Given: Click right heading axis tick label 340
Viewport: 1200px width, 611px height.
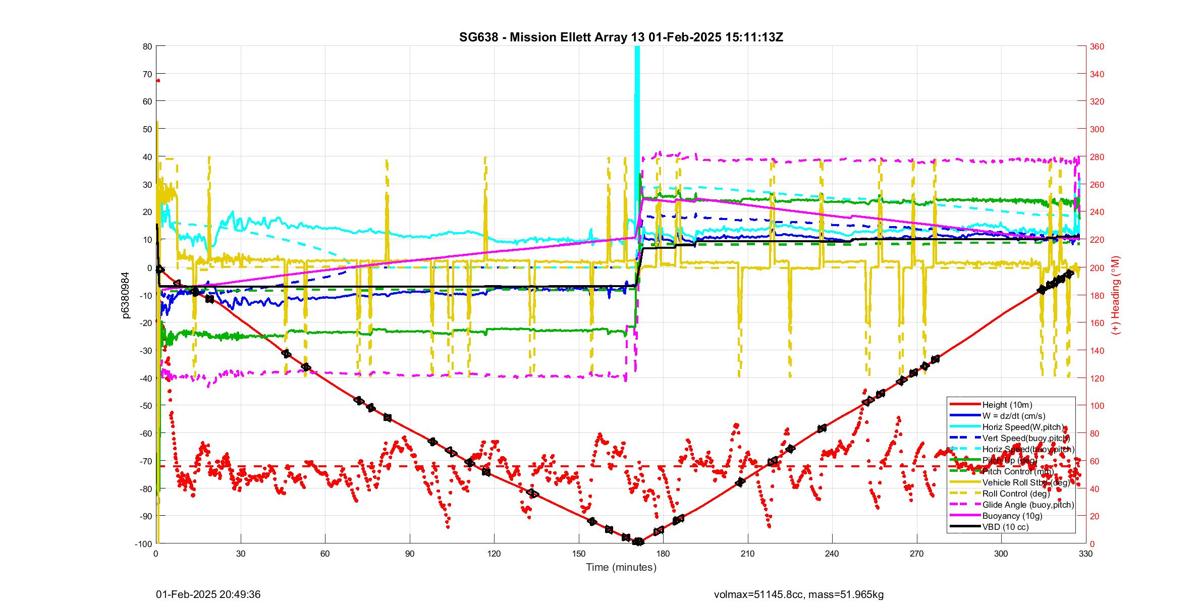Looking at the screenshot, I should 1098,74.
